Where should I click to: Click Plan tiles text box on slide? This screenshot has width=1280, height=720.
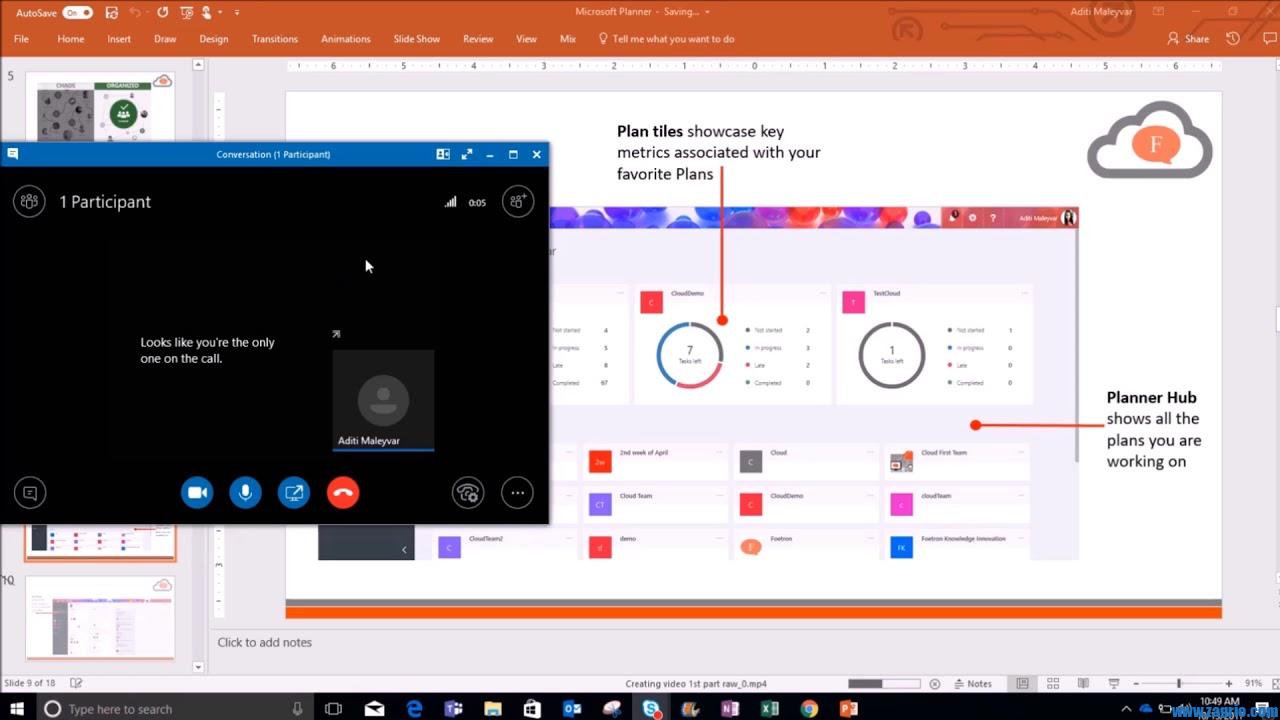click(718, 152)
